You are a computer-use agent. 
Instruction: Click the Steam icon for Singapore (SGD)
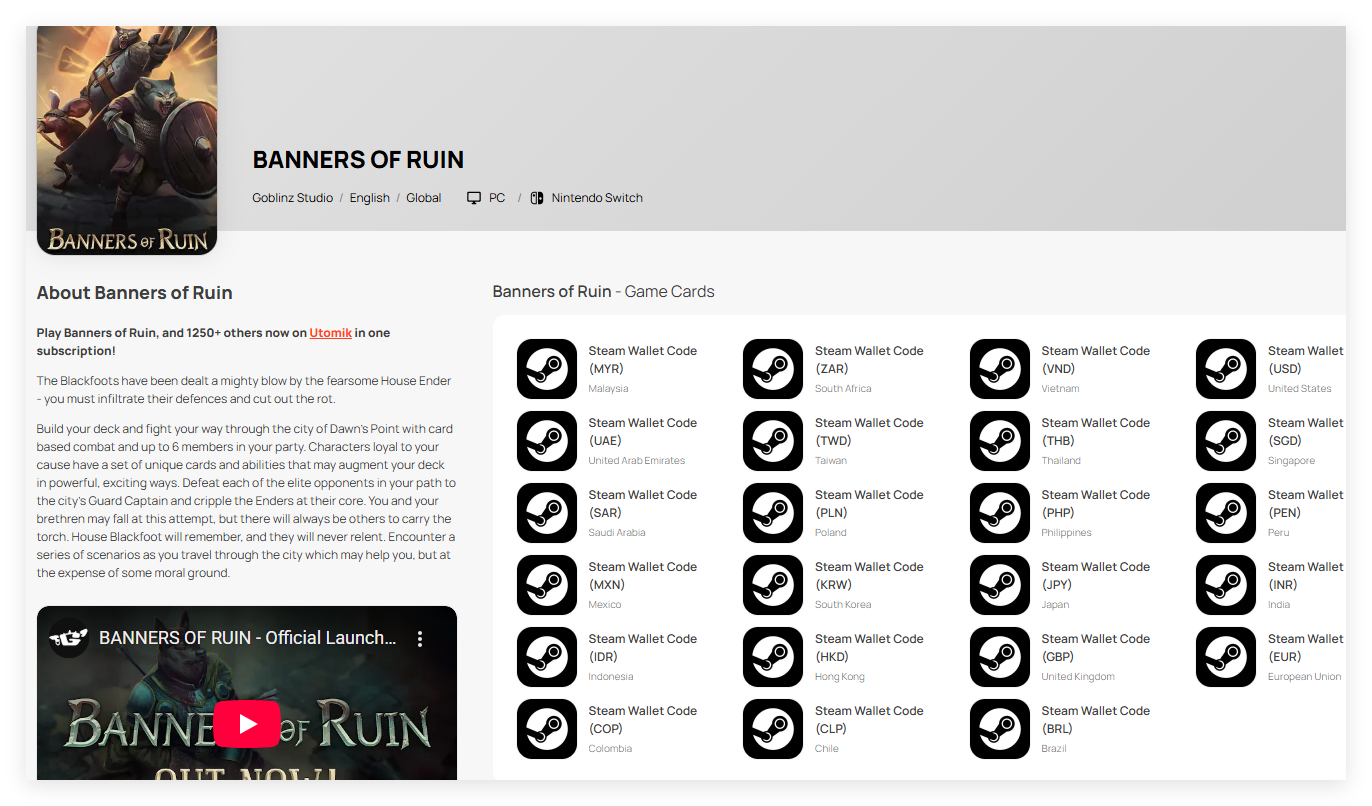pos(1226,441)
